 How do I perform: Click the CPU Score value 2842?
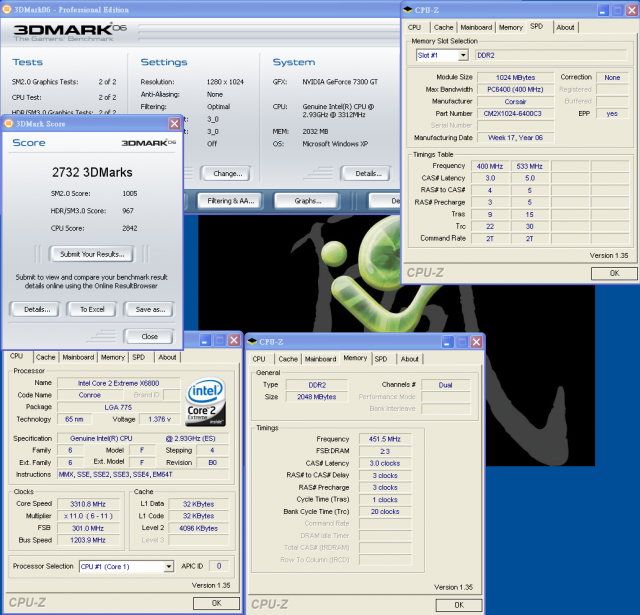tap(130, 228)
